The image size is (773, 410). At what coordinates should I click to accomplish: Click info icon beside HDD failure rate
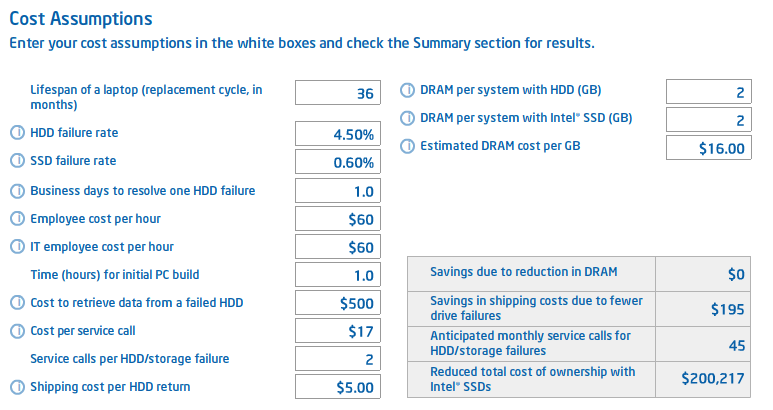(x=17, y=133)
